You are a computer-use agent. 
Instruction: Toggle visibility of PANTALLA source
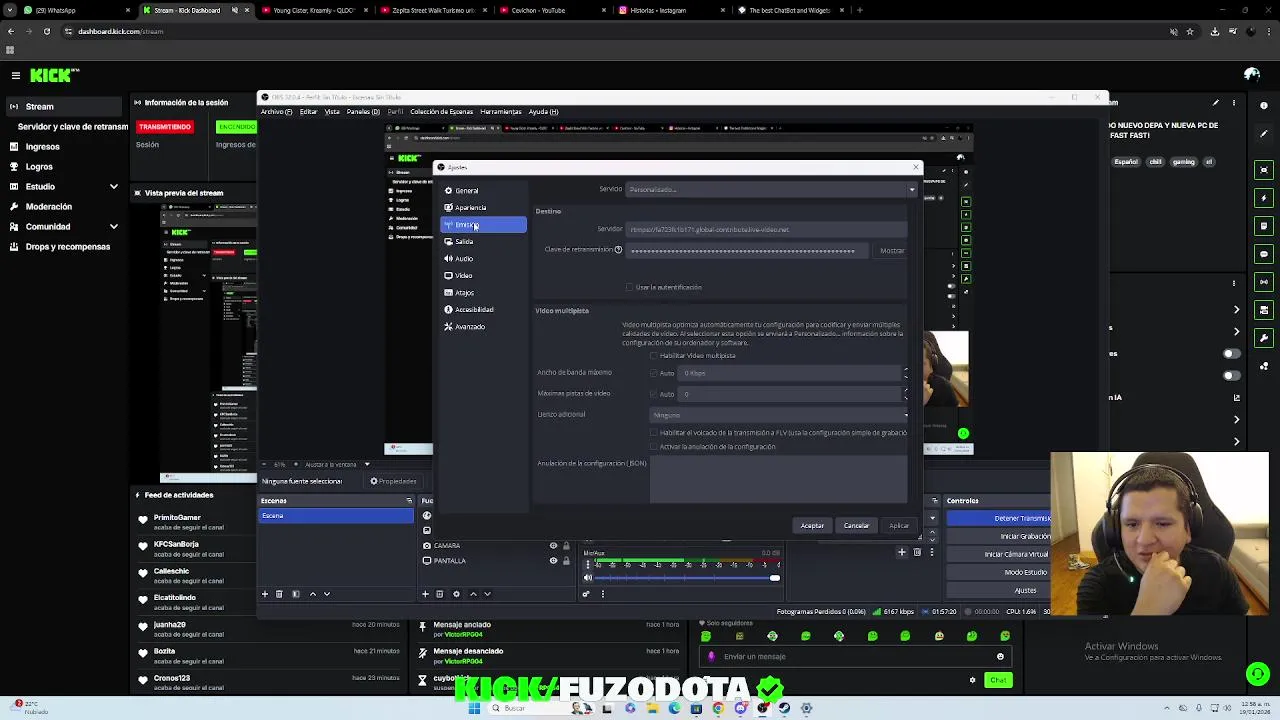pyautogui.click(x=553, y=561)
